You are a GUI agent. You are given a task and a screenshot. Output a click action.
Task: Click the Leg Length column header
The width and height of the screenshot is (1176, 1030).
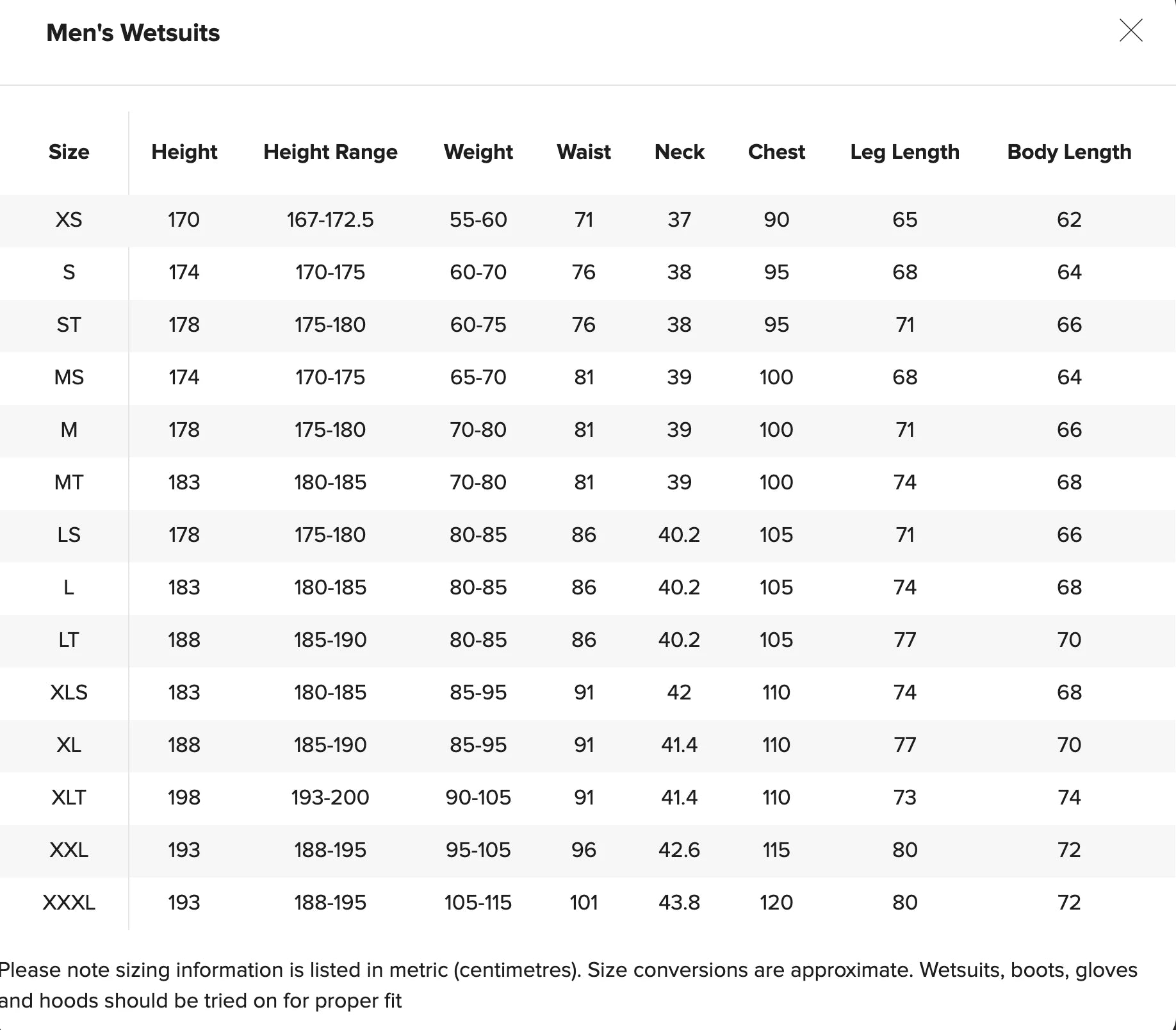pyautogui.click(x=905, y=152)
